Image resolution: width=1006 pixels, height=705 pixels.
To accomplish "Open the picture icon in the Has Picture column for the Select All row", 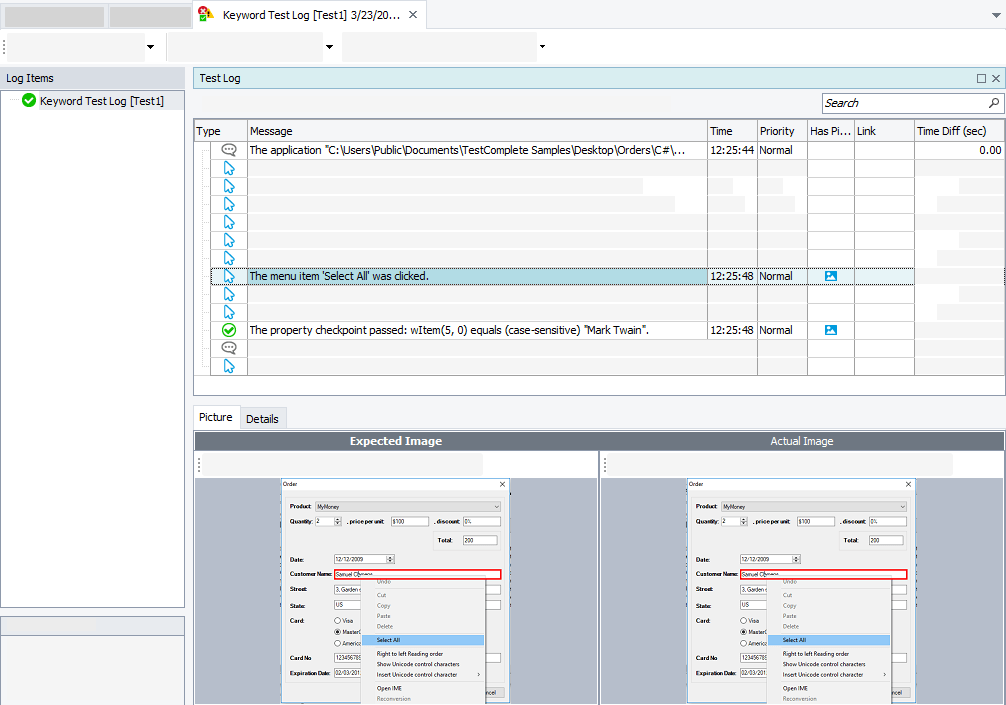I will (x=830, y=276).
